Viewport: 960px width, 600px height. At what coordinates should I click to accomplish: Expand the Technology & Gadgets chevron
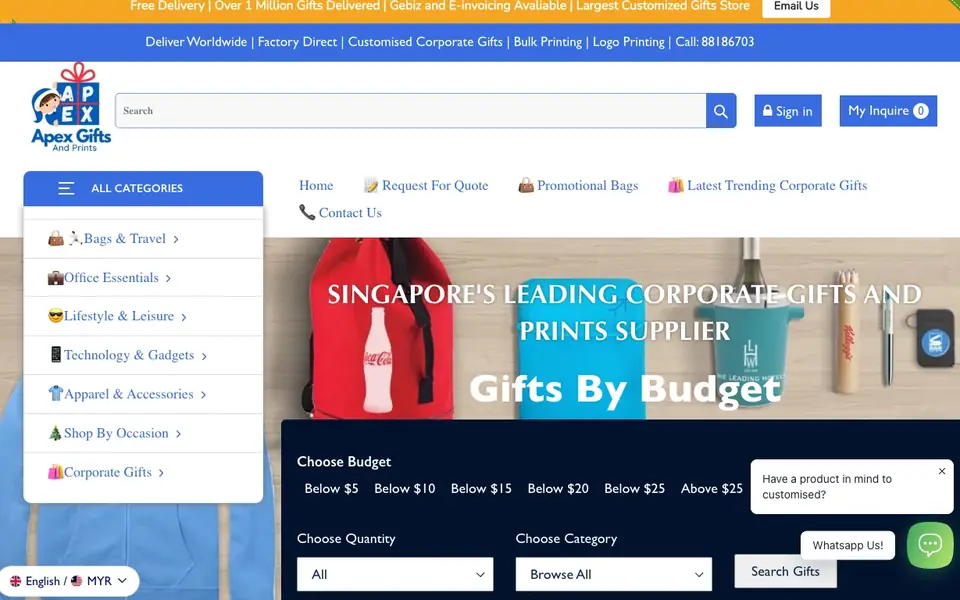(x=203, y=356)
